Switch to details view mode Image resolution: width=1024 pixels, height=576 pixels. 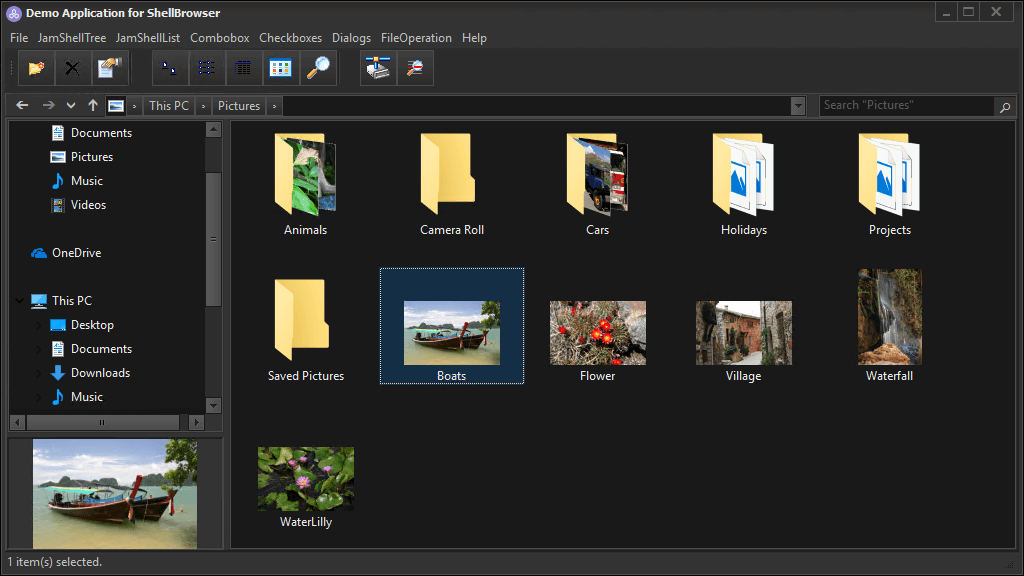tap(244, 68)
